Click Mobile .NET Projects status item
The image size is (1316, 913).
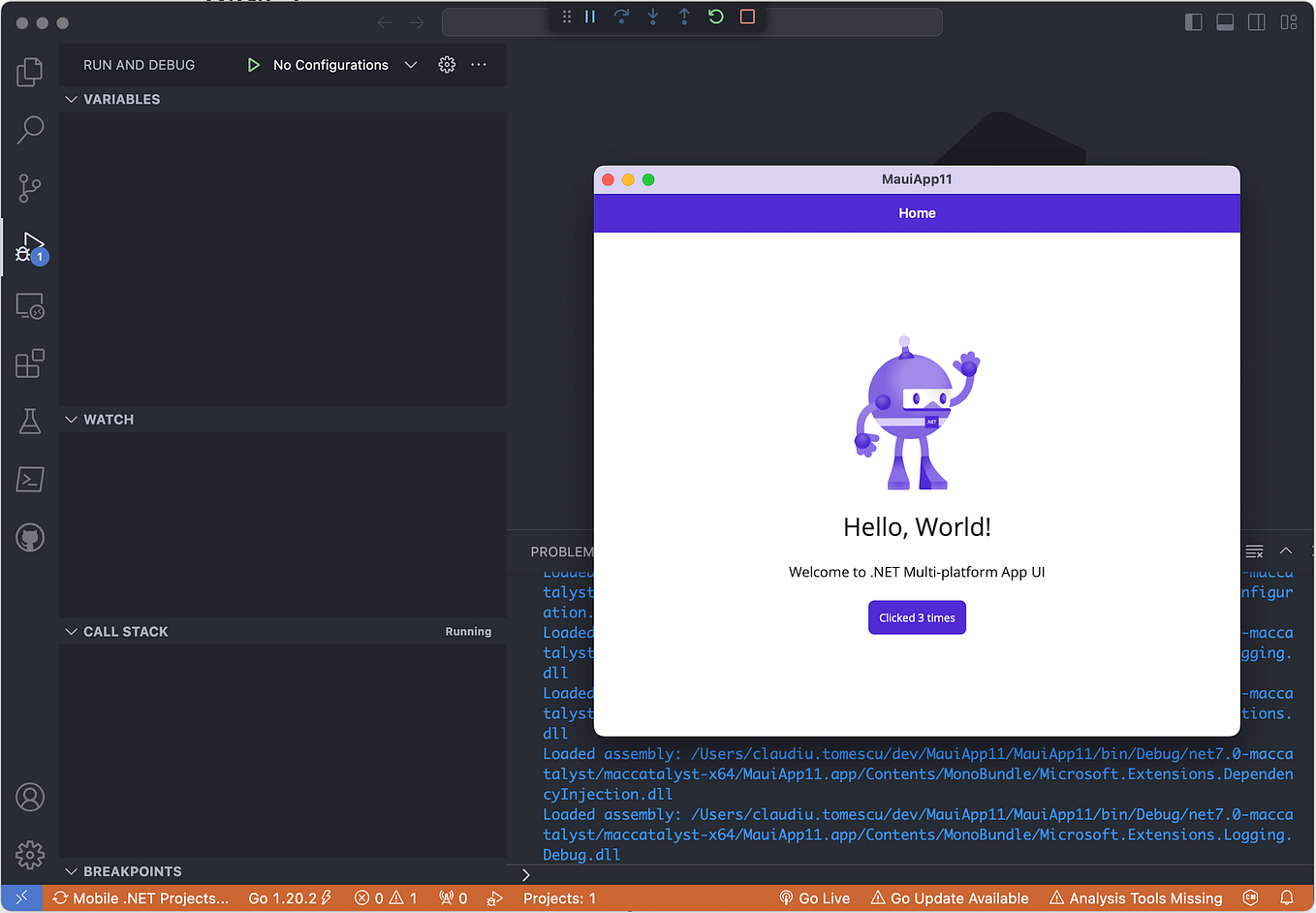141,898
